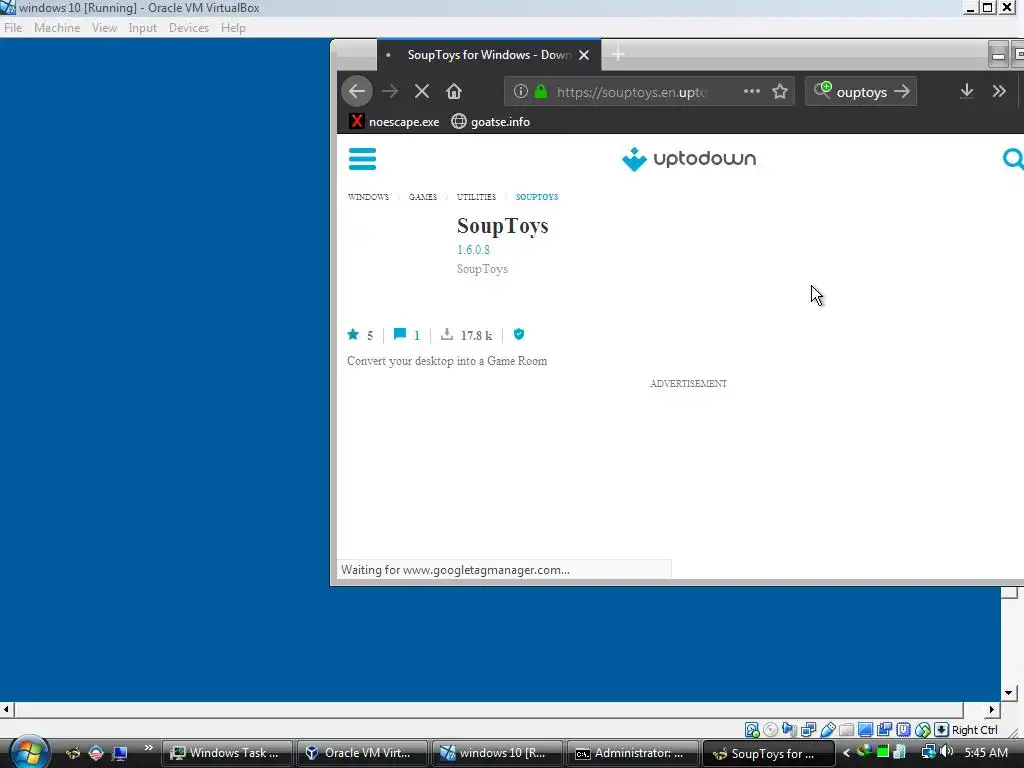Switch to Windows Task Manager in taskbar

click(226, 753)
